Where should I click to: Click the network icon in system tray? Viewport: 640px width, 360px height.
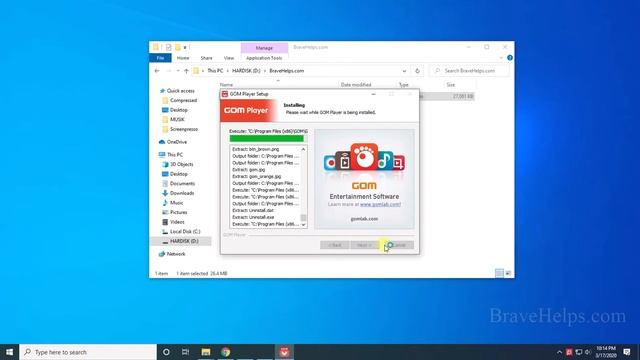click(579, 352)
